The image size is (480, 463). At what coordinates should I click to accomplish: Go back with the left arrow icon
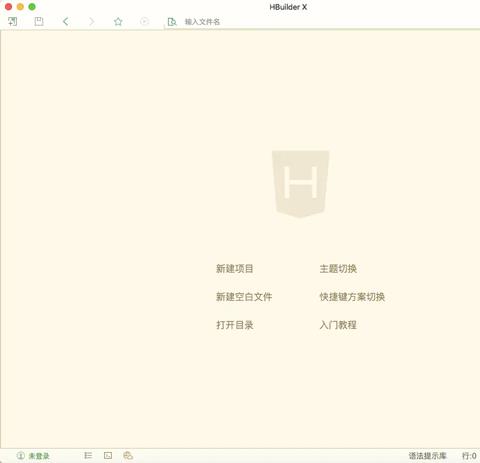pos(65,22)
